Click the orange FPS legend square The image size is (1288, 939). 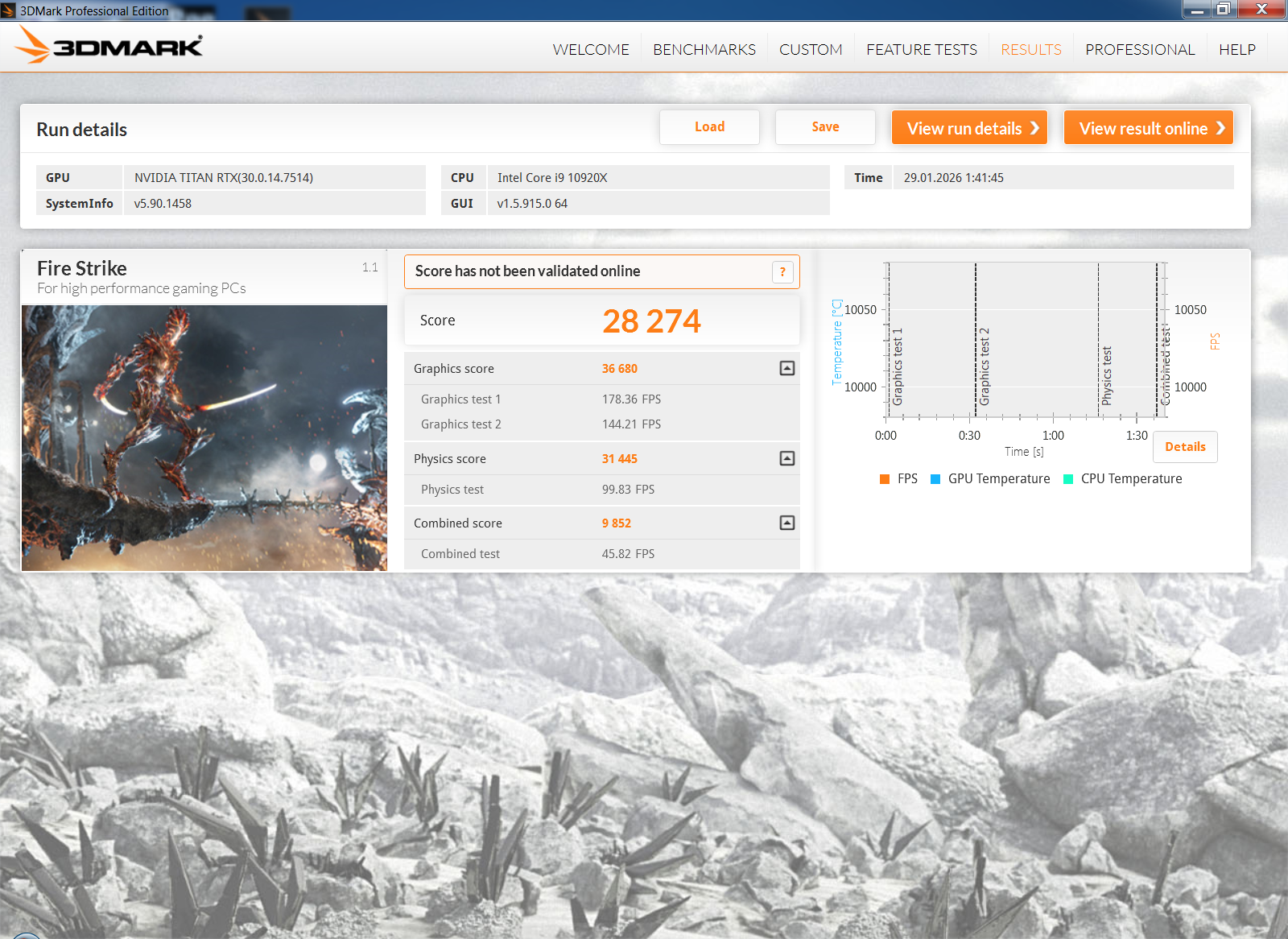885,479
